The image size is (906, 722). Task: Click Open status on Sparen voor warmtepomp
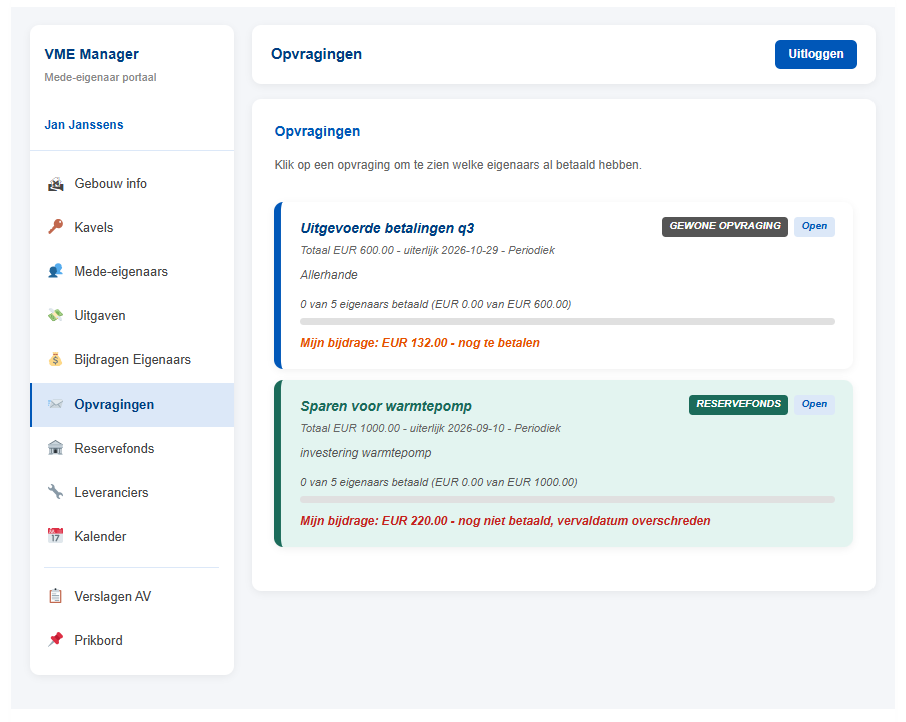814,404
